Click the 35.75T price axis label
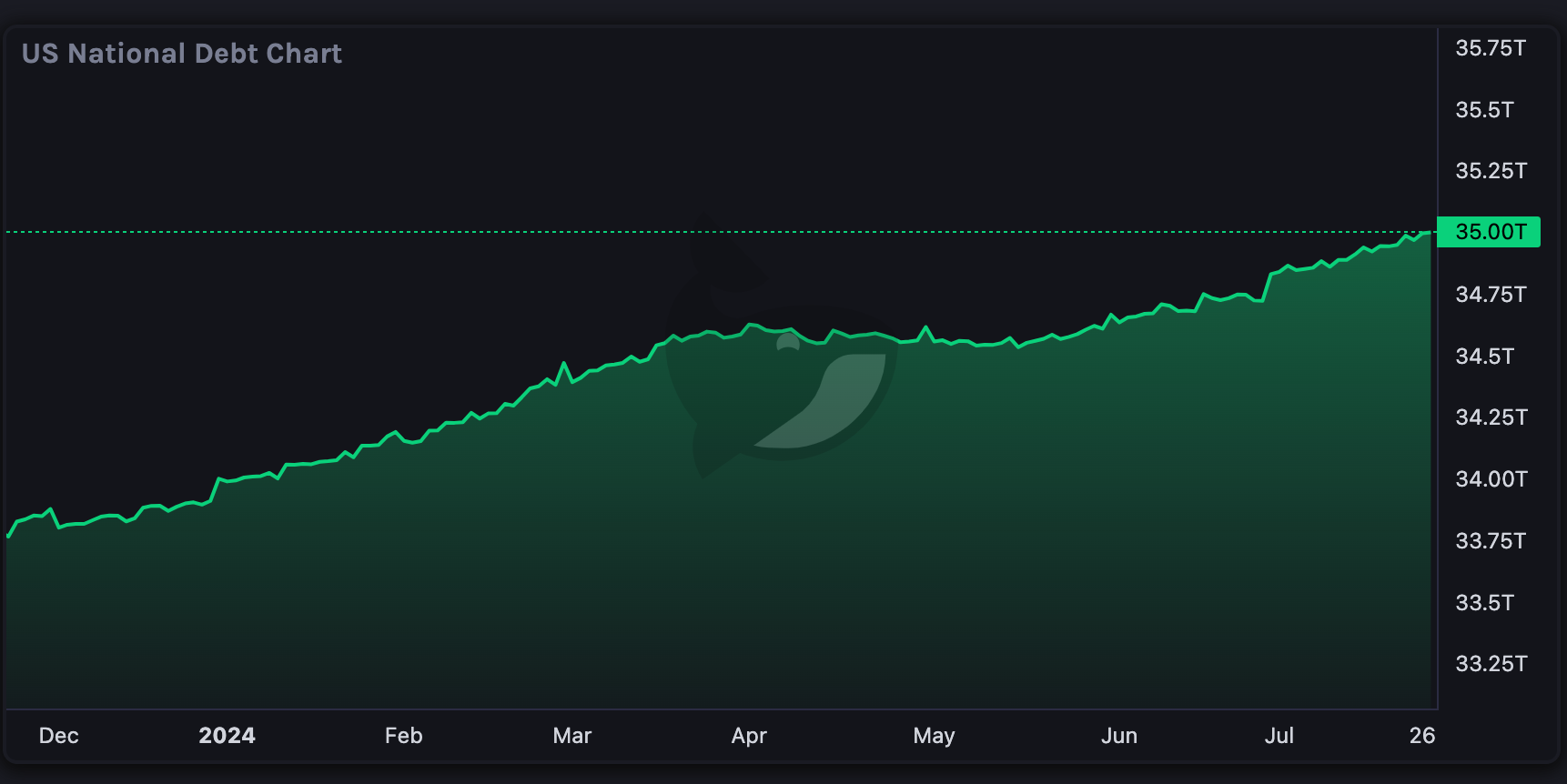The height and width of the screenshot is (784, 1567). pos(1491,48)
